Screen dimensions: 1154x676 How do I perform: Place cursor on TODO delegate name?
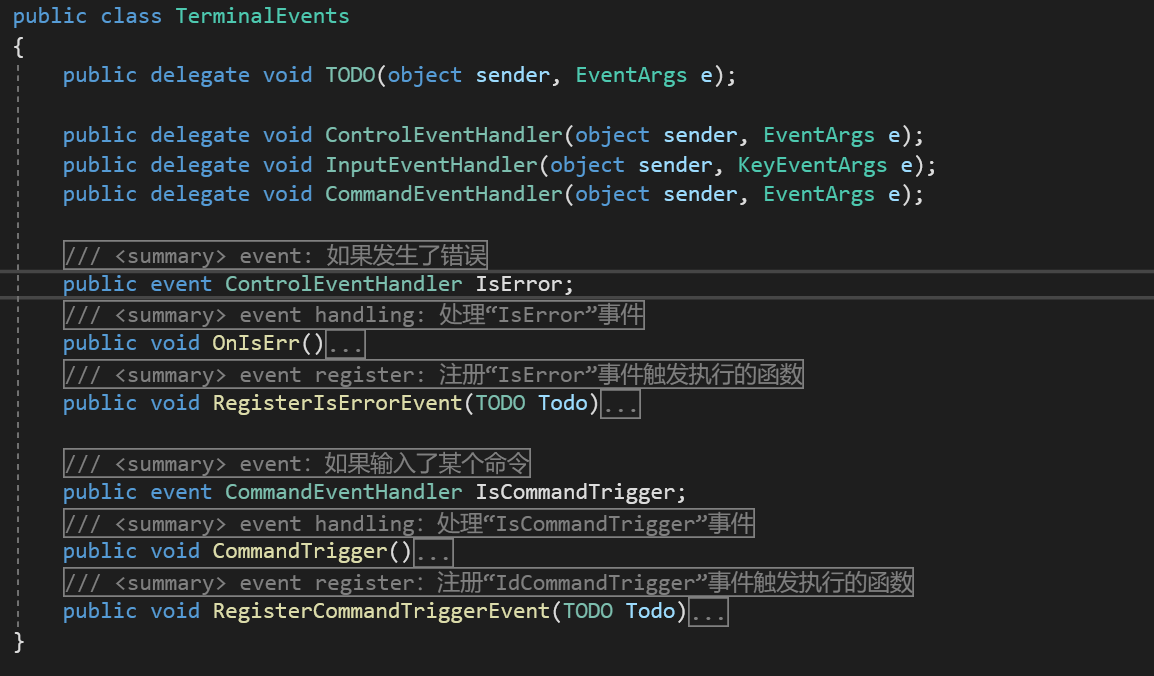[350, 75]
